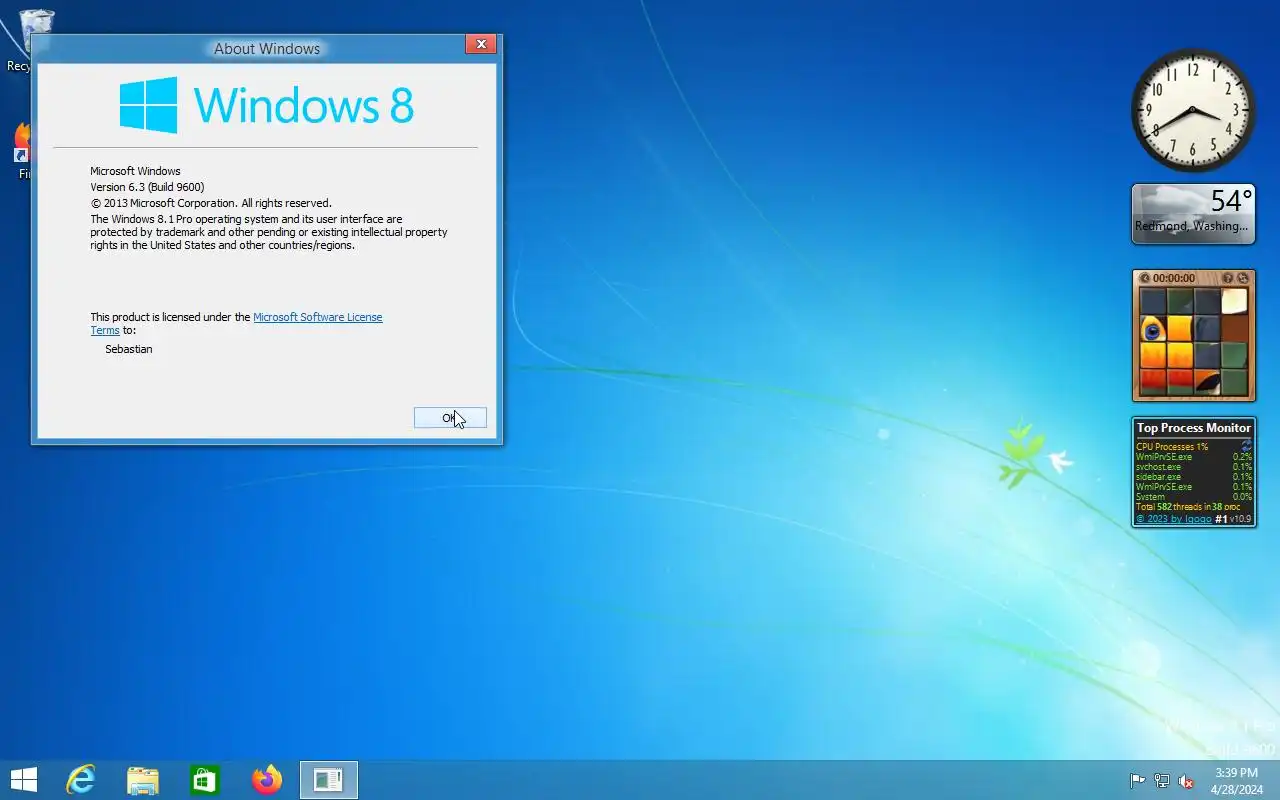This screenshot has height=800, width=1280.
Task: Select the sidebar.exe process row
Action: click(x=1193, y=477)
